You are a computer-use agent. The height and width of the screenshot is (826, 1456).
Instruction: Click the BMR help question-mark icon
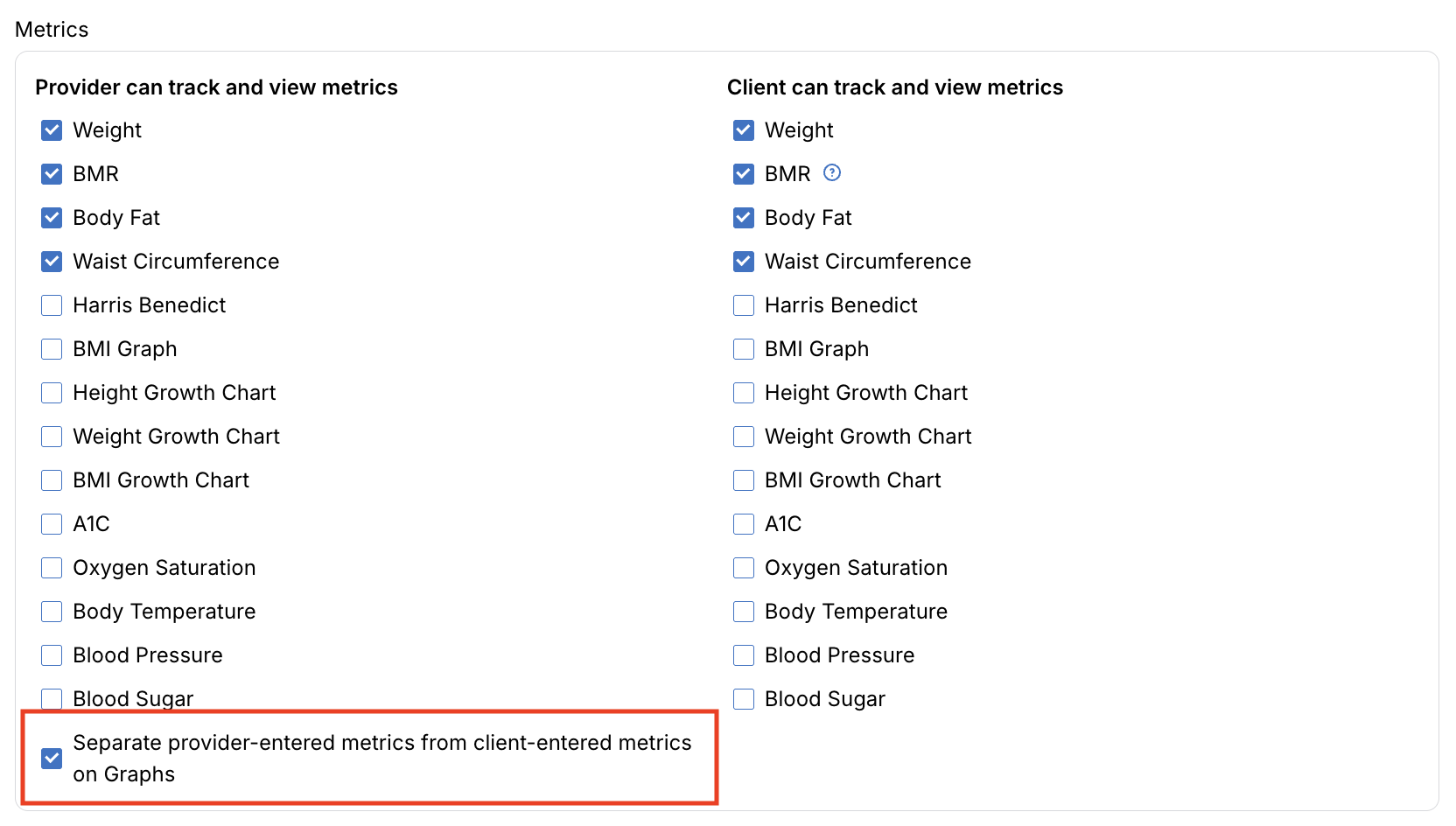click(832, 172)
